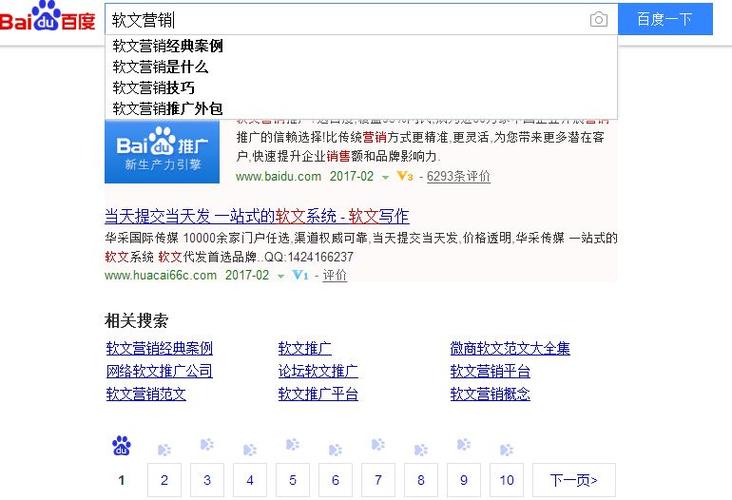The height and width of the screenshot is (500, 732).
Task: Expand dropdown arrow beside www.huacai66c.com 2017-02
Action: pos(281,276)
